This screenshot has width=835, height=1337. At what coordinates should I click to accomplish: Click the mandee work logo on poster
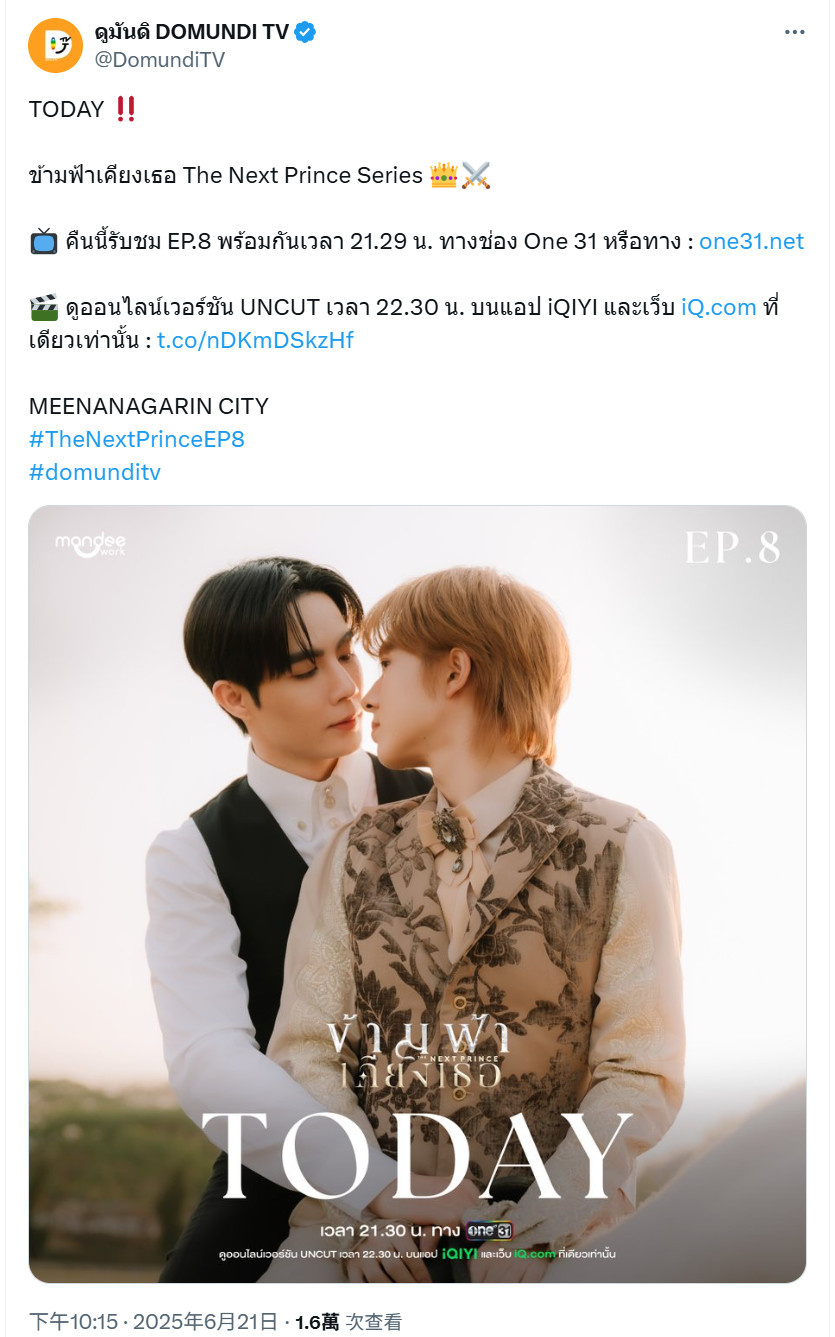coord(90,544)
